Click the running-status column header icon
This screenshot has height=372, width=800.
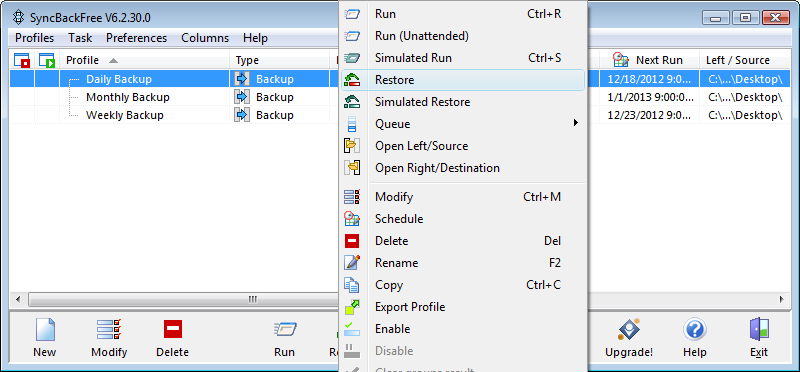click(47, 60)
